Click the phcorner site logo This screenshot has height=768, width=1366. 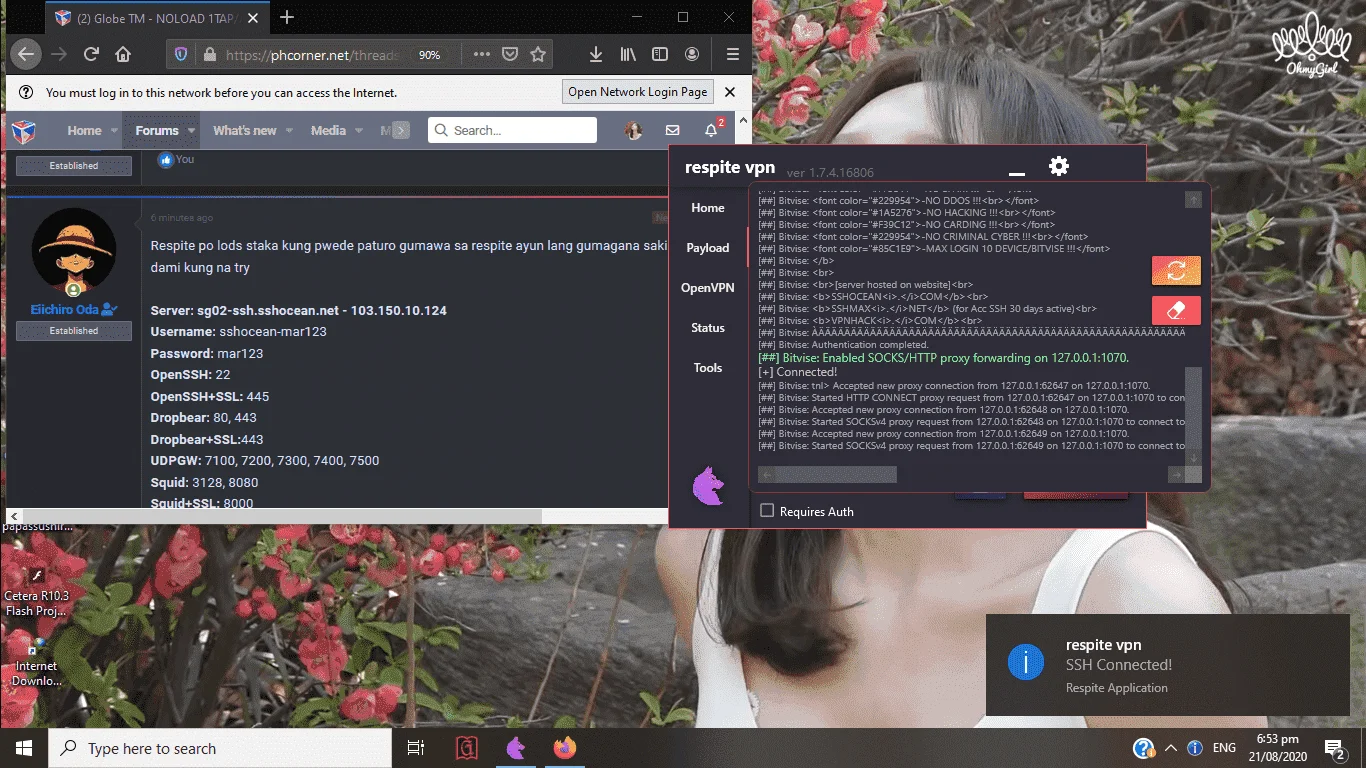pos(24,130)
